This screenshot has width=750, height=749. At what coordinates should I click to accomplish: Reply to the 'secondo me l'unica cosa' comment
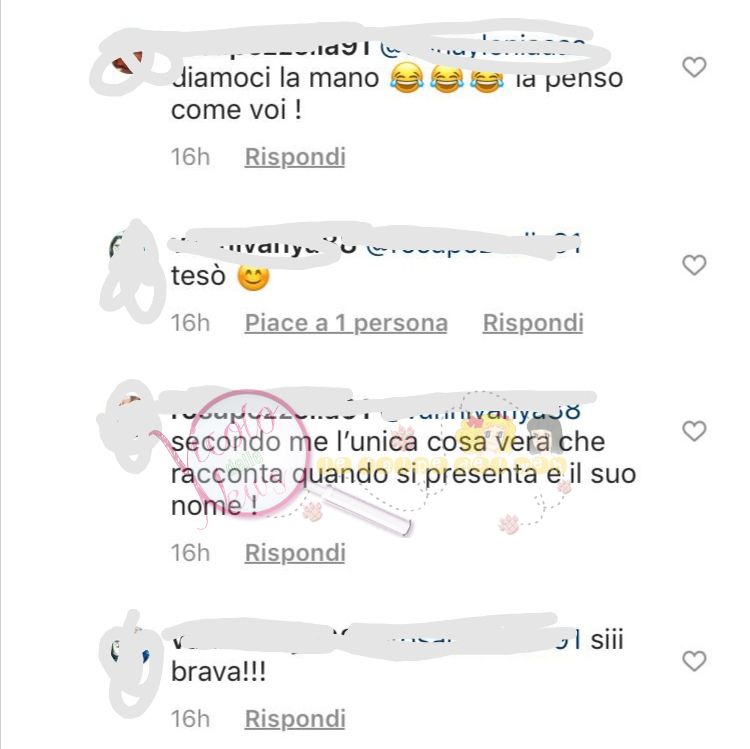295,553
